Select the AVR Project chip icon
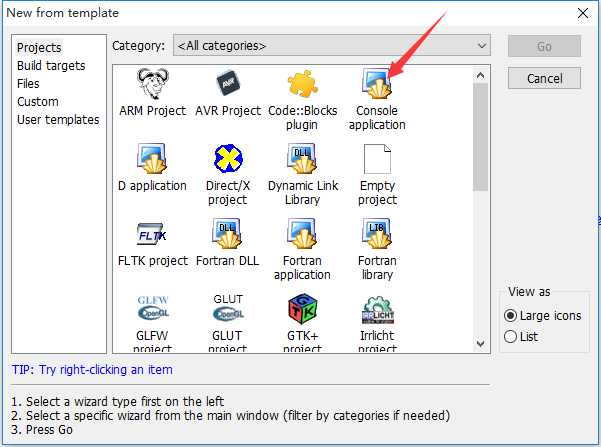Viewport: 601px width, 447px height. coord(228,84)
